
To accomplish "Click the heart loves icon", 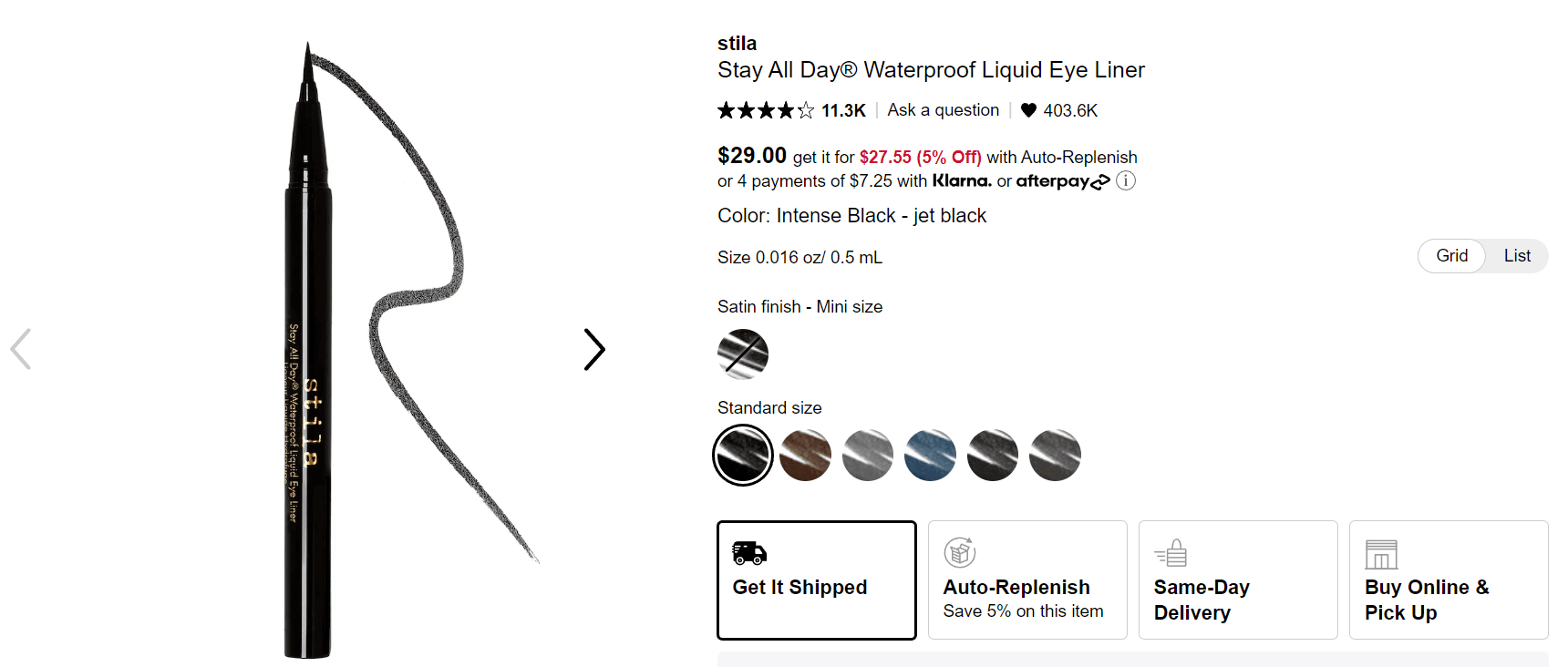I will (x=1028, y=110).
